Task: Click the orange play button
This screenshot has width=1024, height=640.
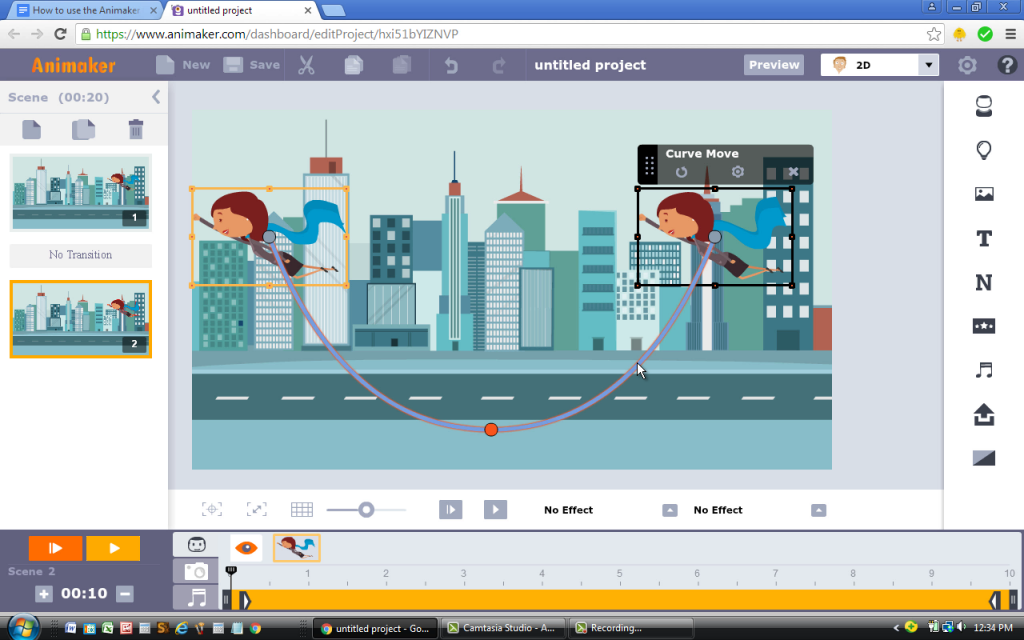Action: coord(114,548)
